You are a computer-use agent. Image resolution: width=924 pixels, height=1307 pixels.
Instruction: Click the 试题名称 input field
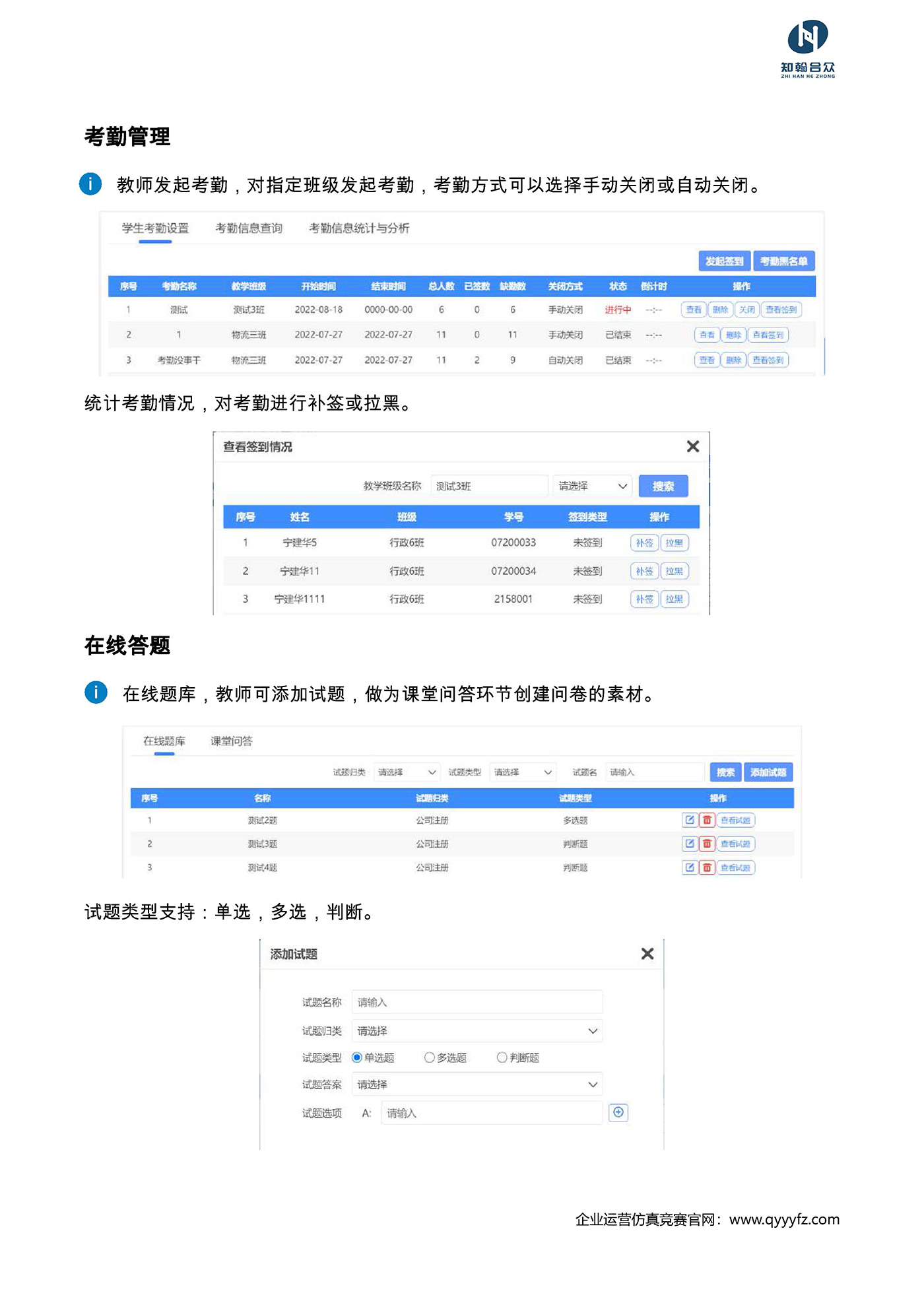click(477, 1002)
